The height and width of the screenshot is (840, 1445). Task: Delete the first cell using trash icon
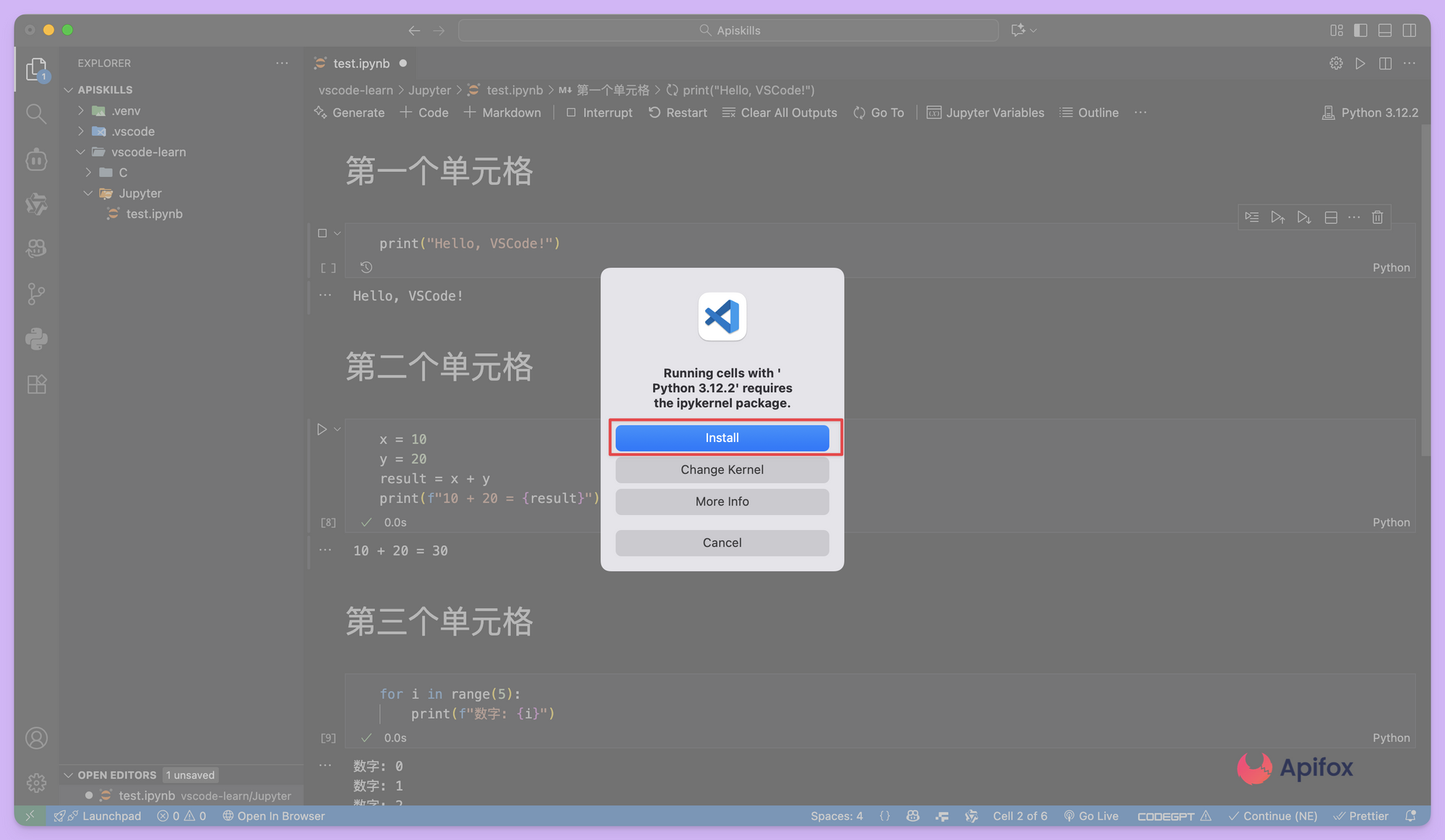(x=1377, y=217)
